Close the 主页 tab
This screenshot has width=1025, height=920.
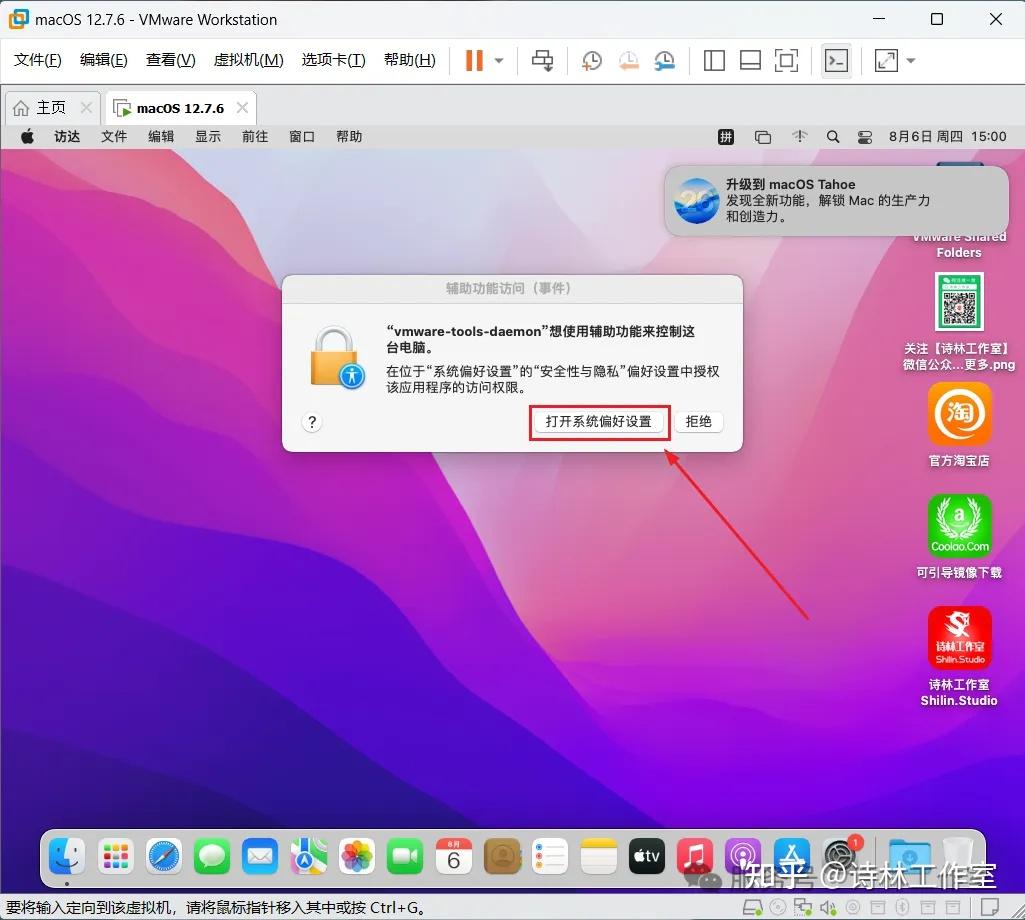point(86,107)
